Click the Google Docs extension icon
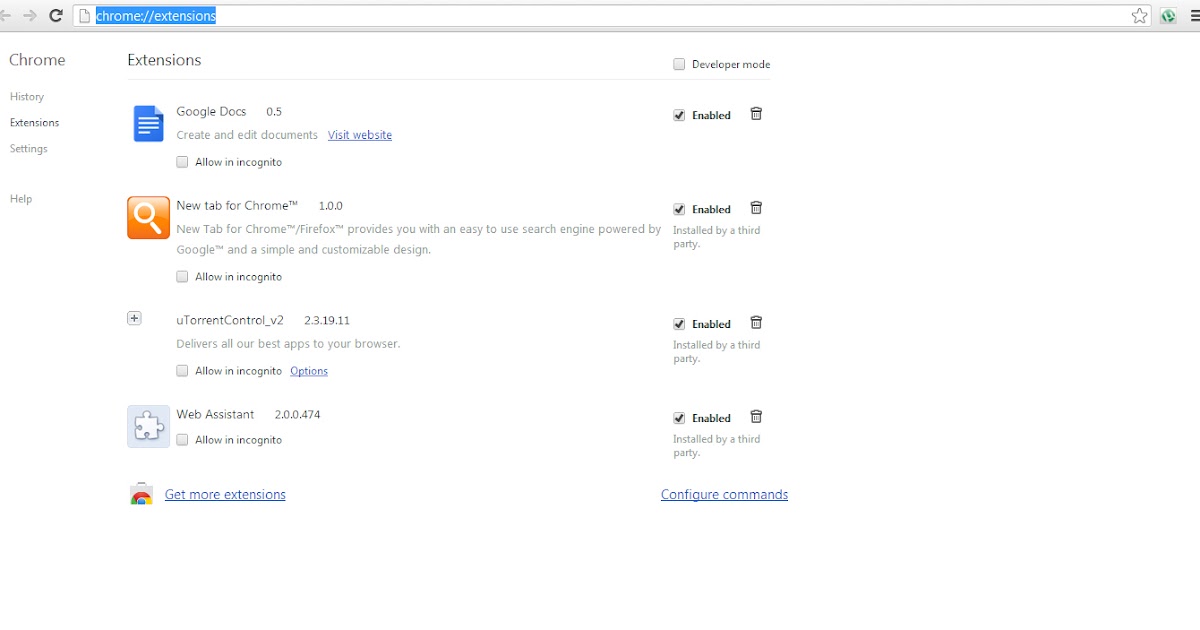1200x630 pixels. pyautogui.click(x=148, y=124)
